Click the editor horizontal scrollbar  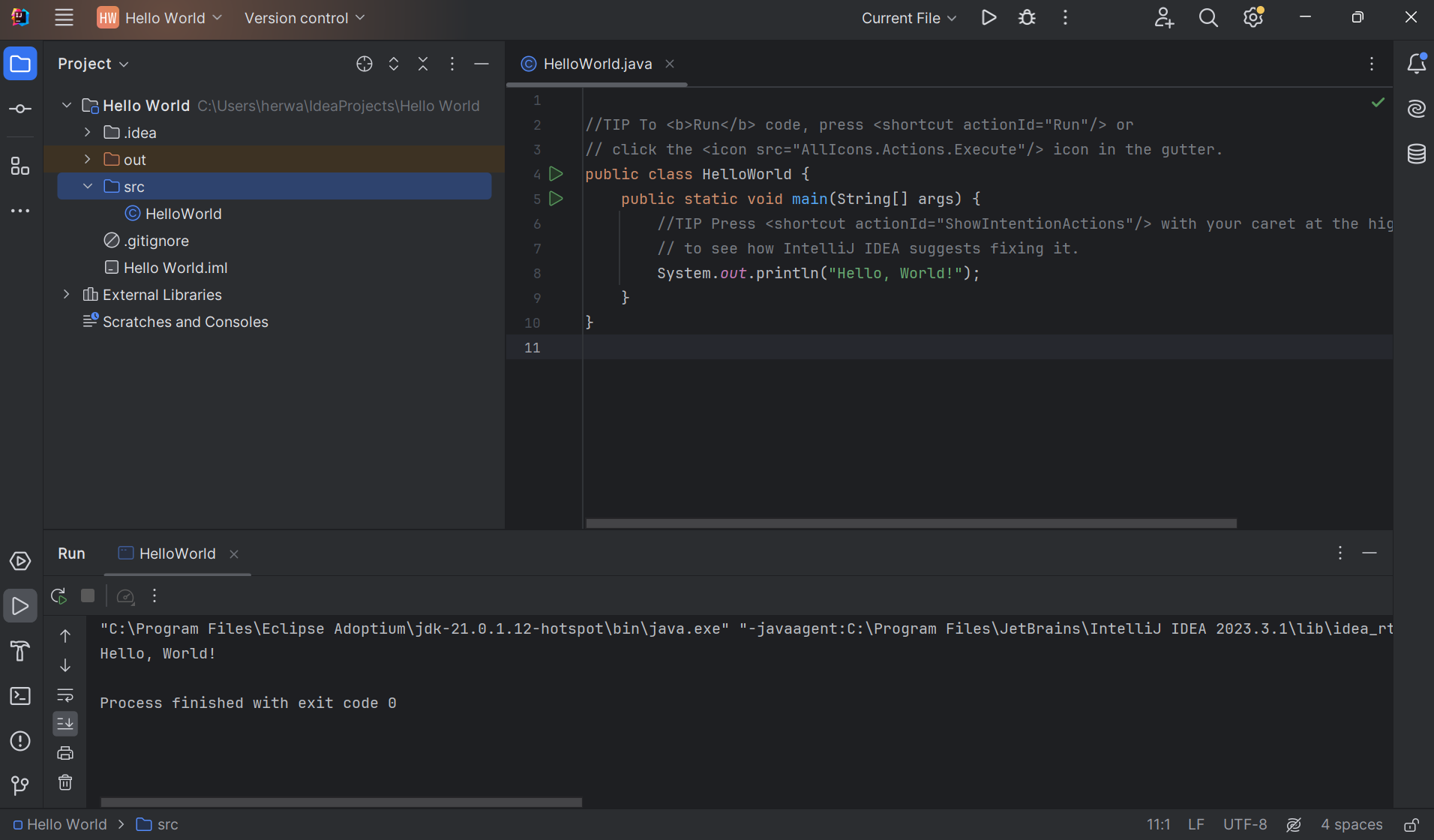pos(910,523)
